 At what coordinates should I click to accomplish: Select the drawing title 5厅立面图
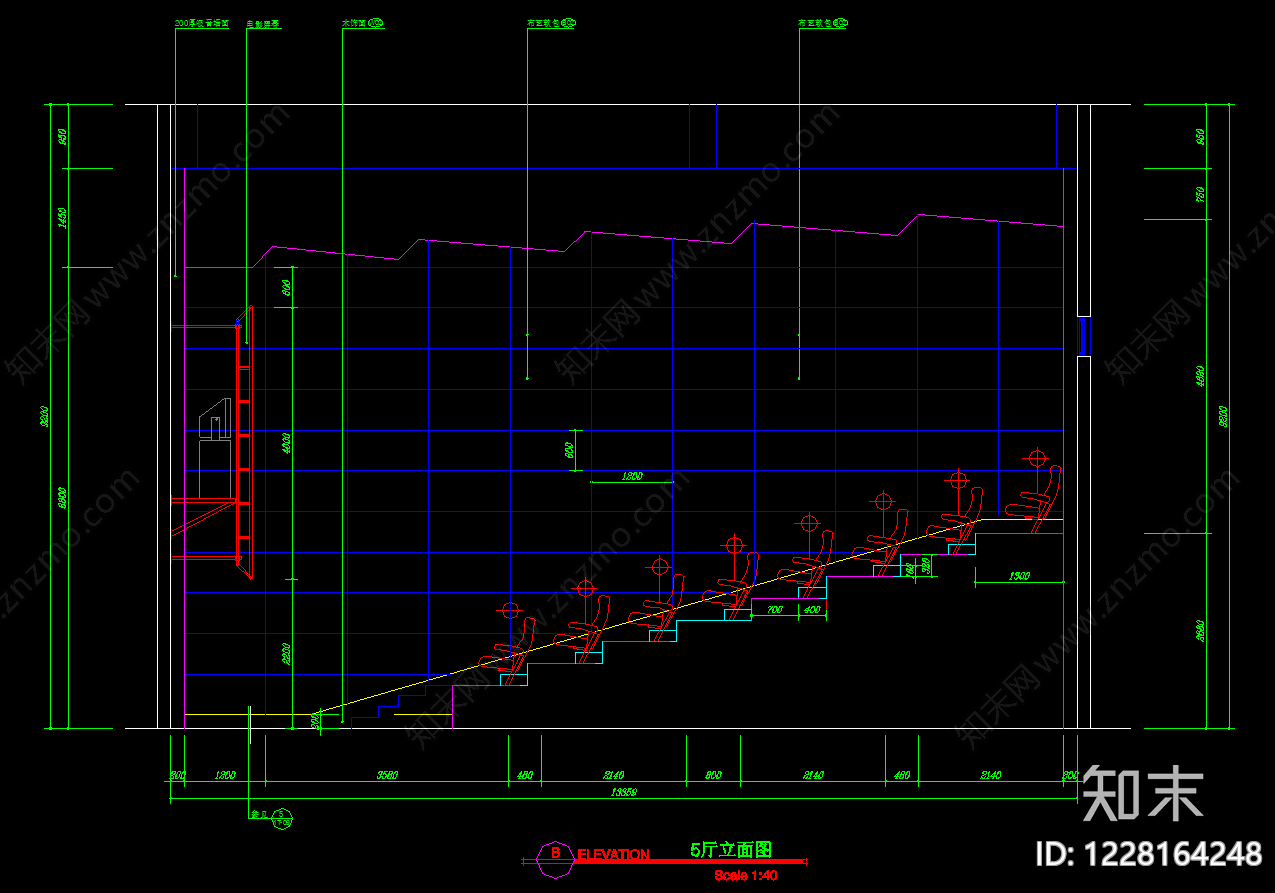[731, 851]
